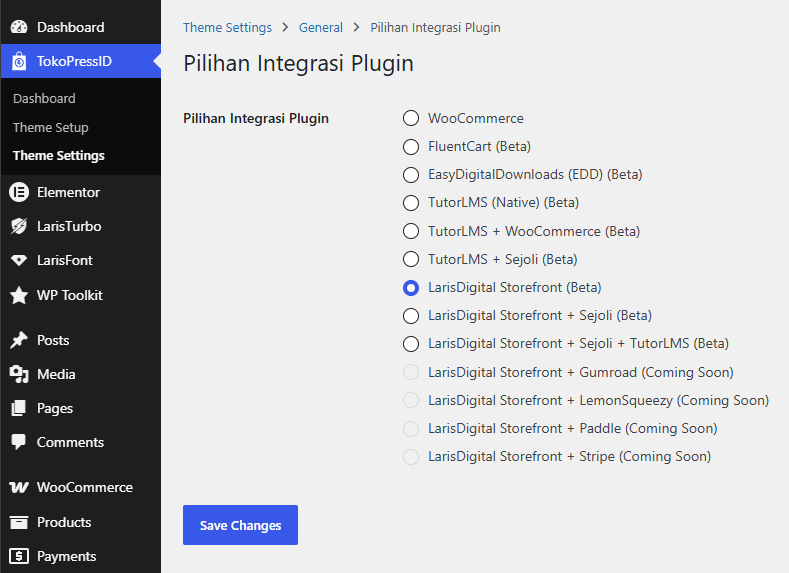Click the Comments speech bubble icon
Image resolution: width=789 pixels, height=573 pixels.
pos(19,442)
